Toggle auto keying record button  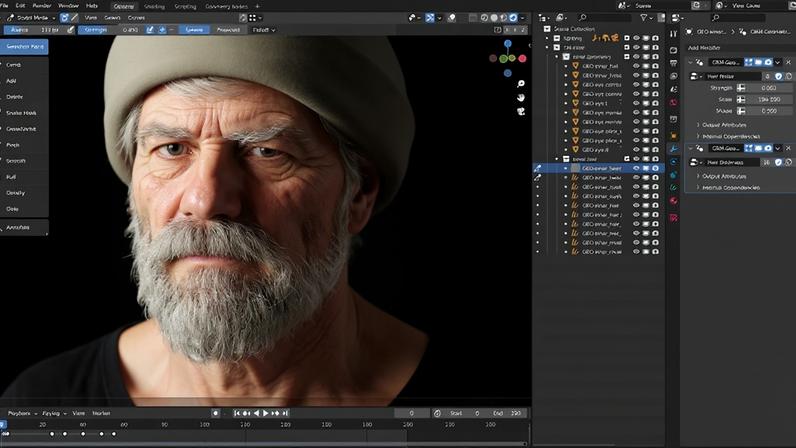click(216, 413)
